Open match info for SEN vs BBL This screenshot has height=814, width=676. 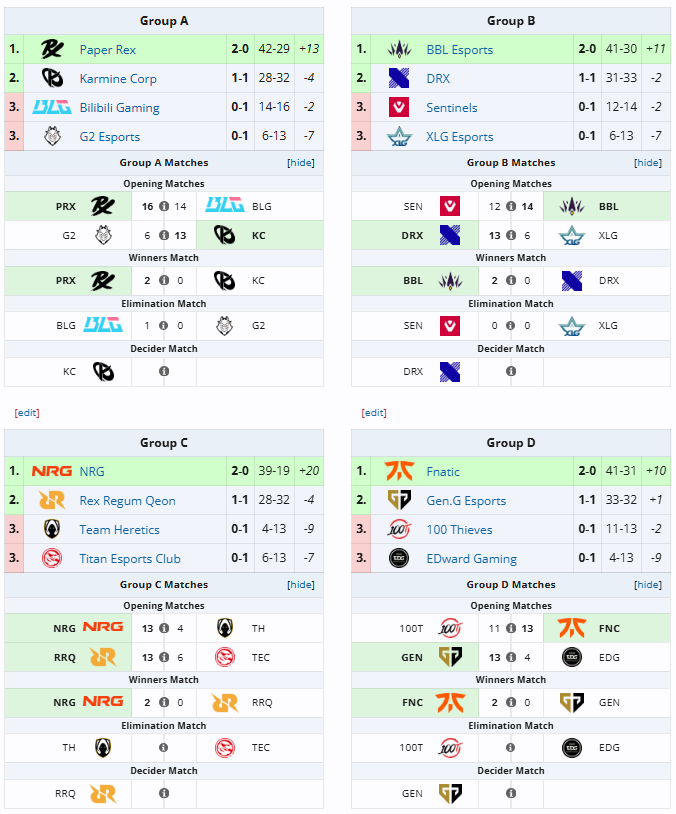point(511,206)
